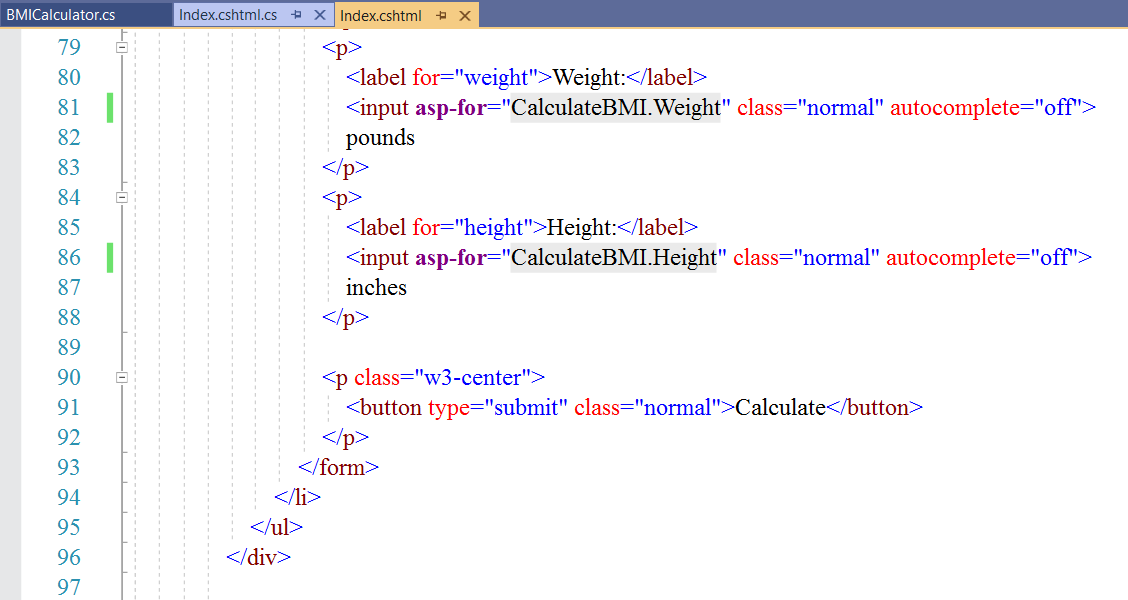Close the Index.cshtml tab
1128x600 pixels.
(x=465, y=16)
